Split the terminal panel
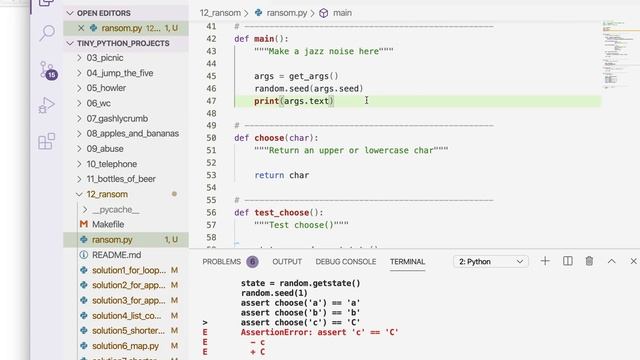The height and width of the screenshot is (360, 640). point(567,261)
